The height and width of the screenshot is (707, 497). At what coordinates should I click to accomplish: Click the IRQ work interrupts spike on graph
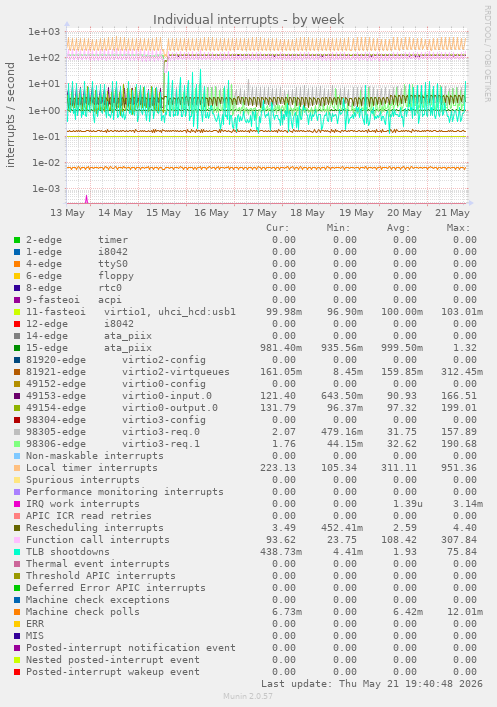[x=87, y=199]
